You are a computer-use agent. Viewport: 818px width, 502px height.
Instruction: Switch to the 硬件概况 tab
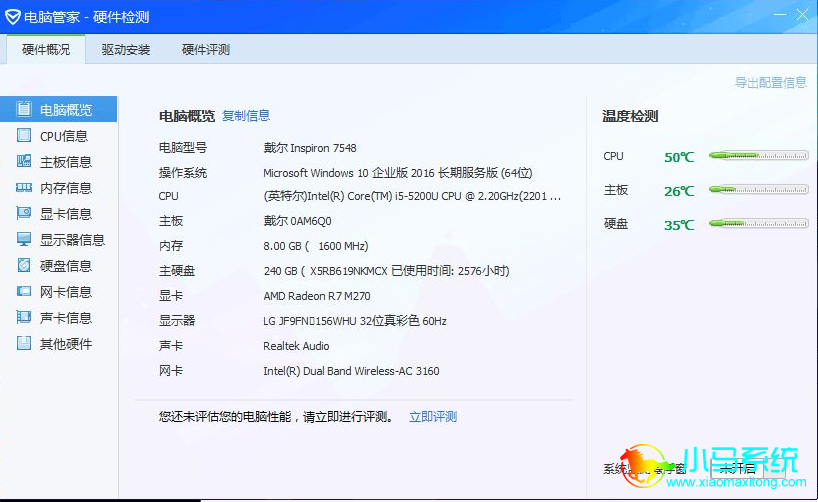(x=46, y=50)
